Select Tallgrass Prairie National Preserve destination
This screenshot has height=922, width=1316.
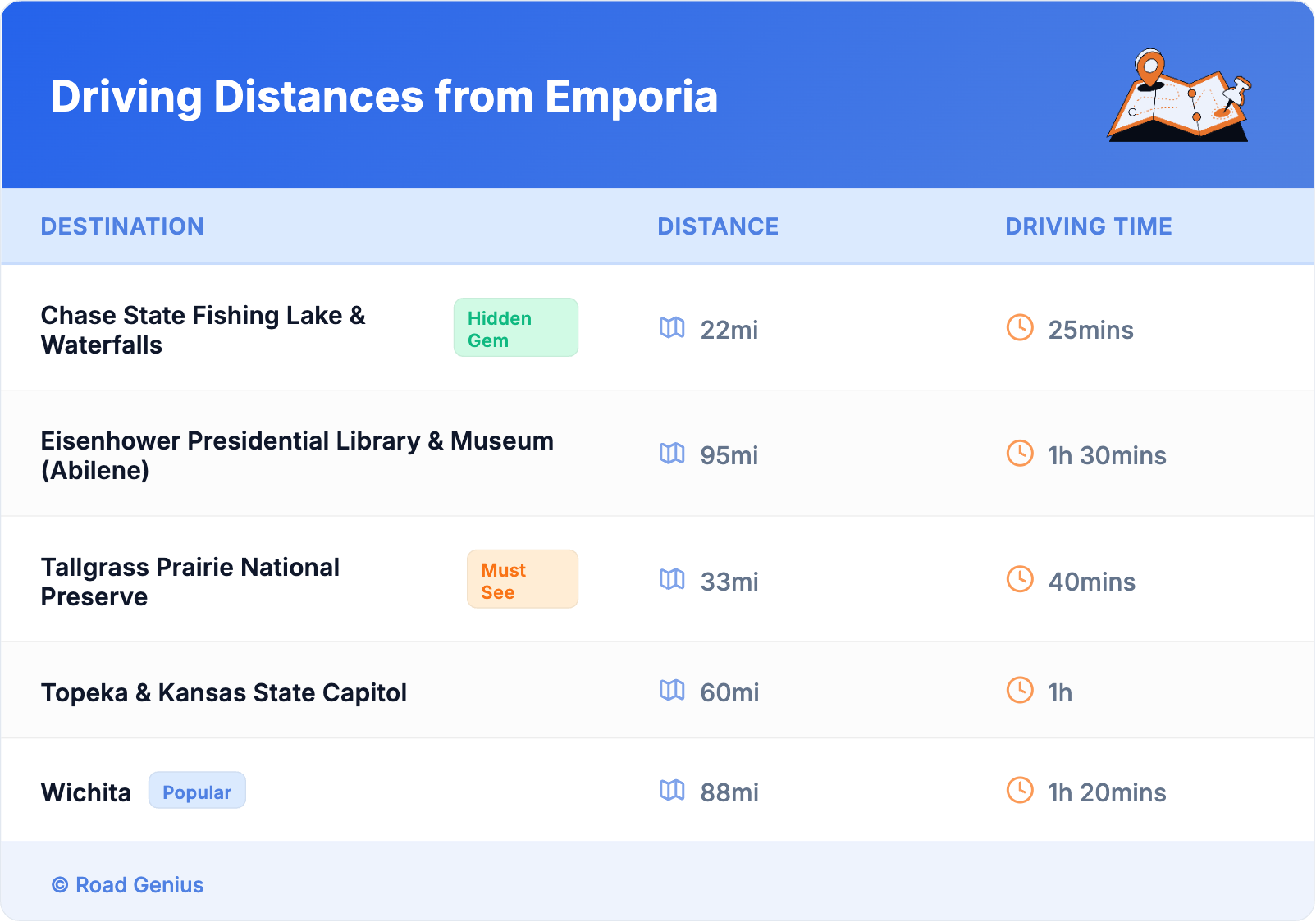190,582
